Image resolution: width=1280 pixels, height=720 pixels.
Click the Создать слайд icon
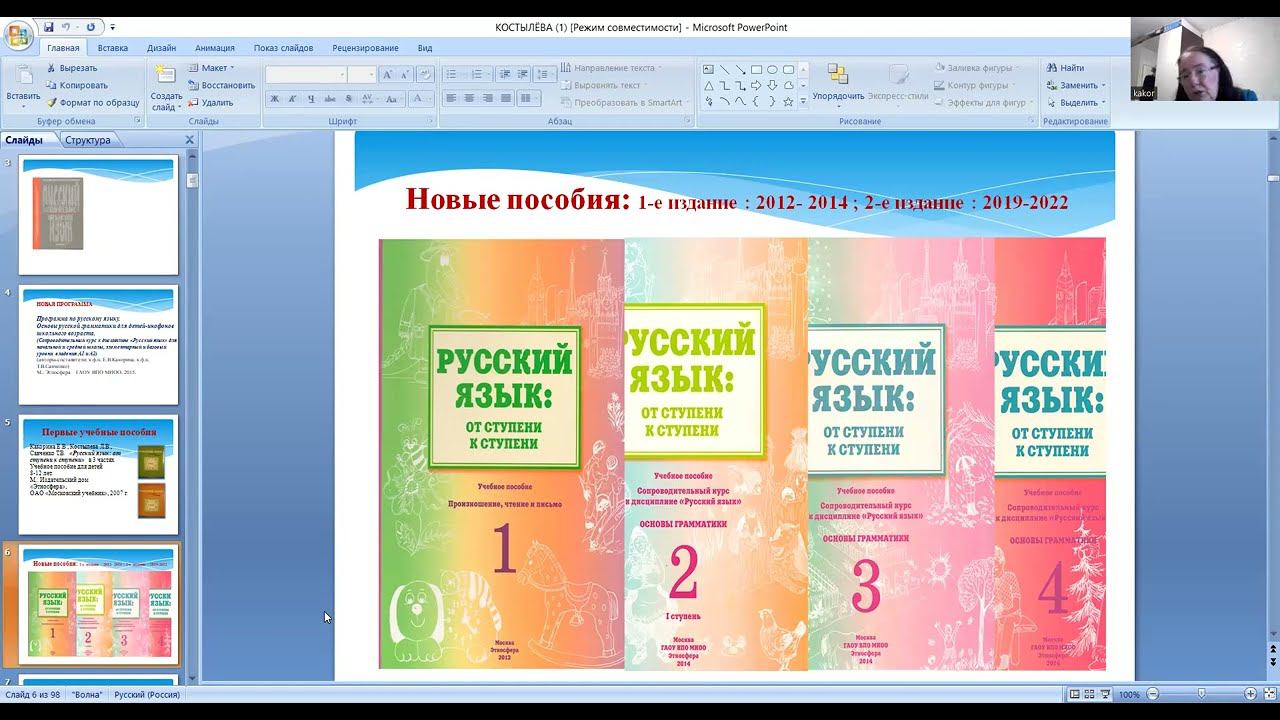(166, 75)
